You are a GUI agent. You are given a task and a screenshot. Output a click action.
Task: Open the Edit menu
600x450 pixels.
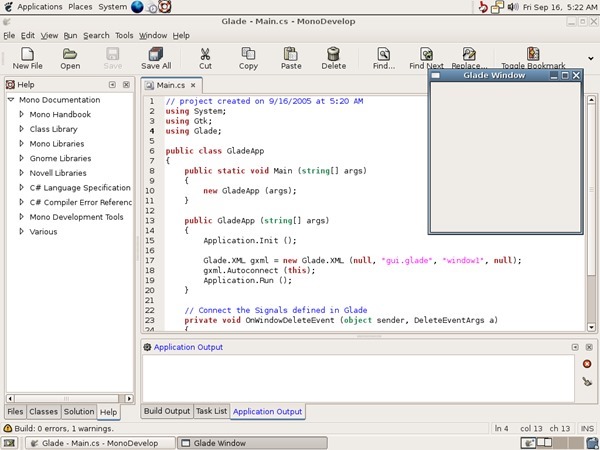tap(28, 36)
